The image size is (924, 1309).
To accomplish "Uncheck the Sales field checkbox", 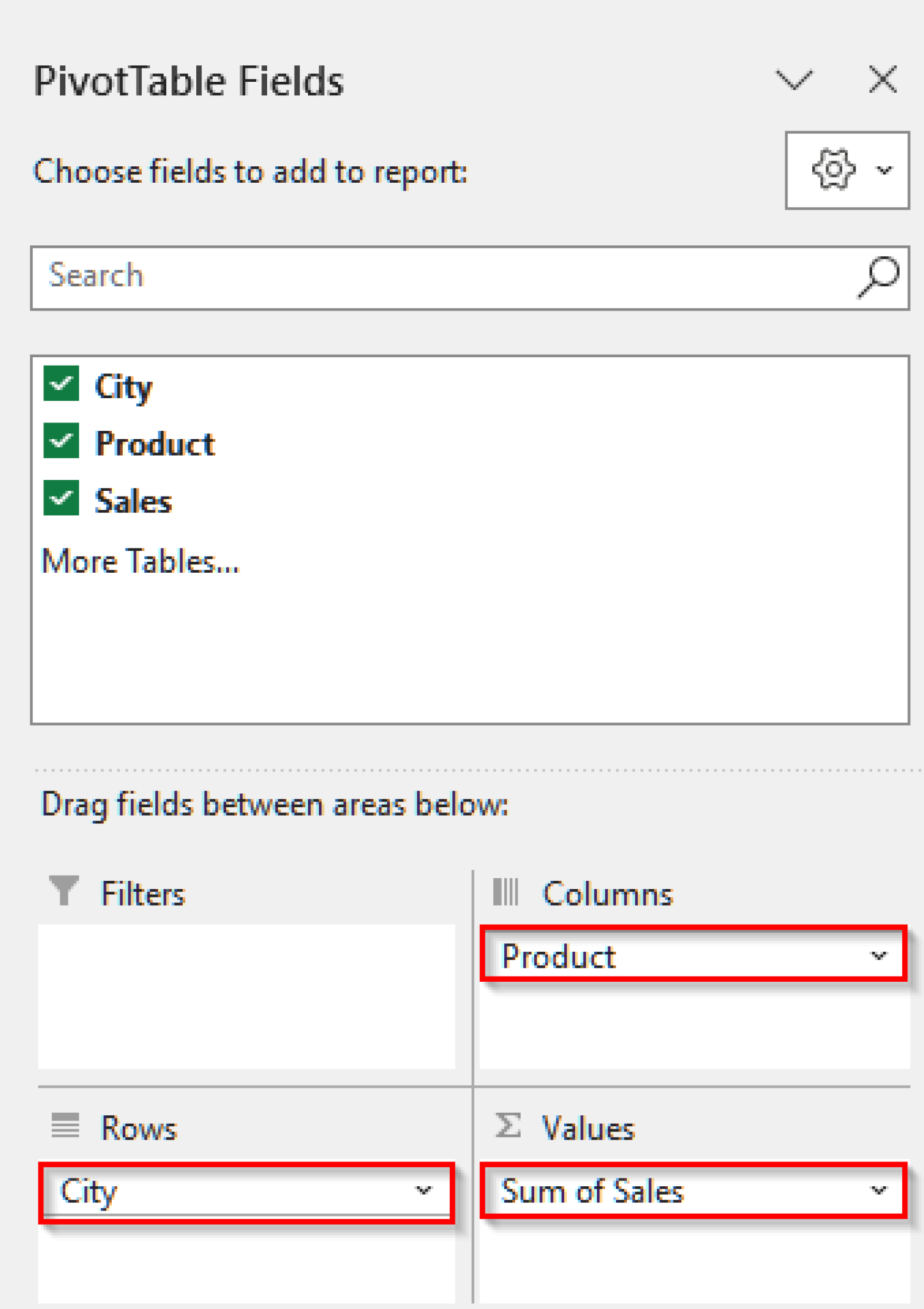I will point(60,500).
